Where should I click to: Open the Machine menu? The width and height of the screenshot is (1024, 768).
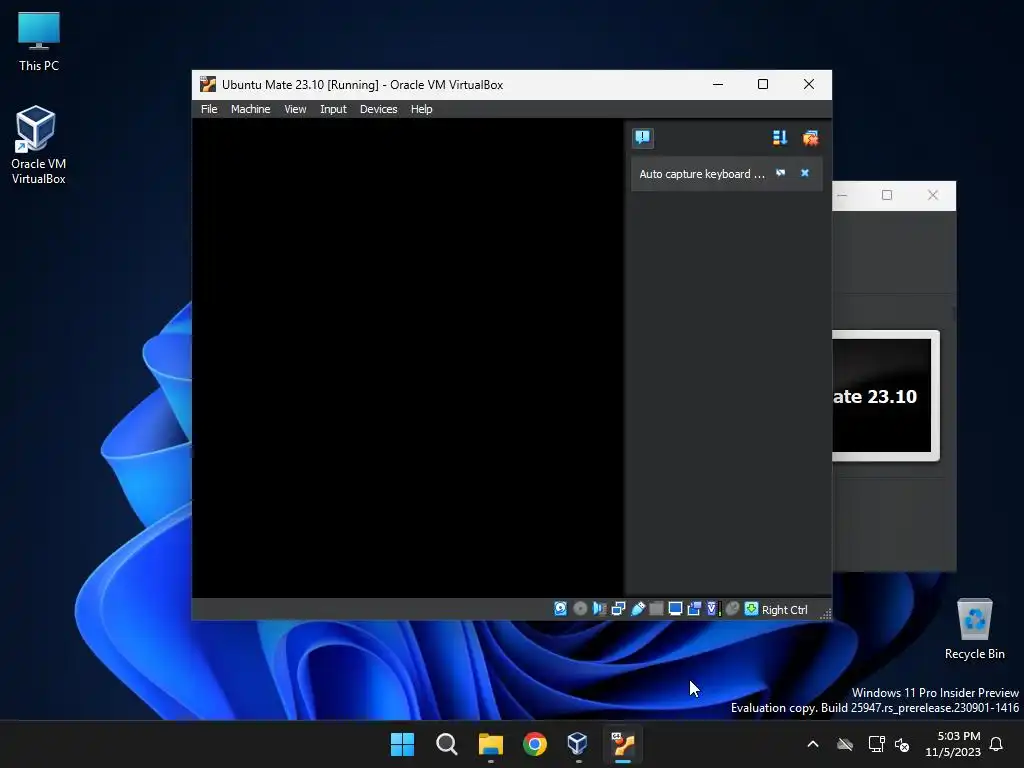(250, 109)
